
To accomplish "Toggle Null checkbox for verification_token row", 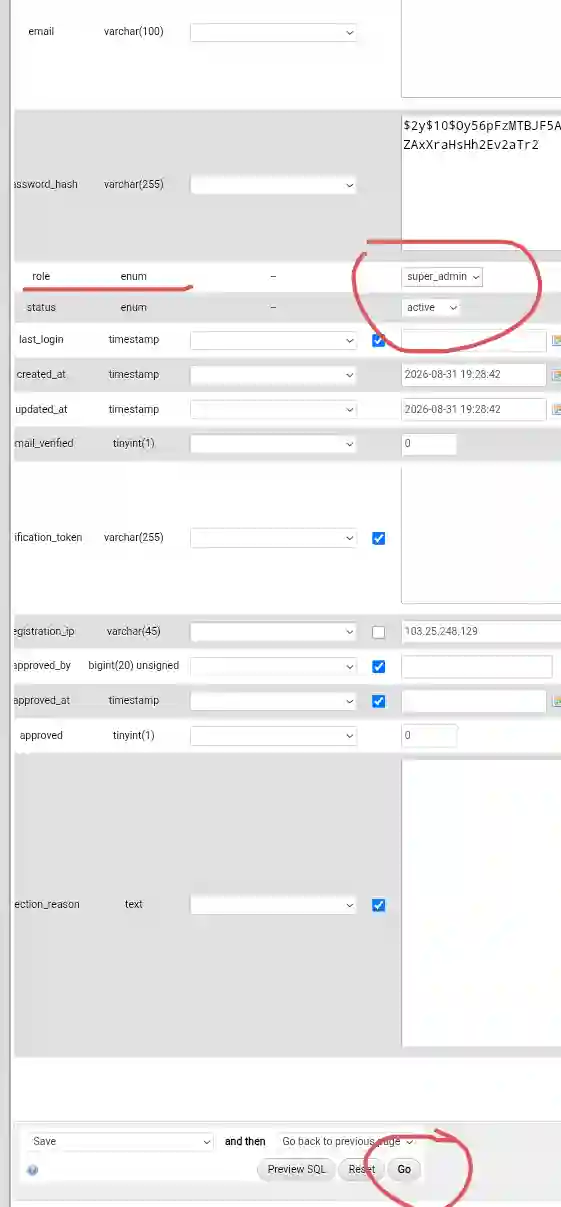I will tap(378, 538).
